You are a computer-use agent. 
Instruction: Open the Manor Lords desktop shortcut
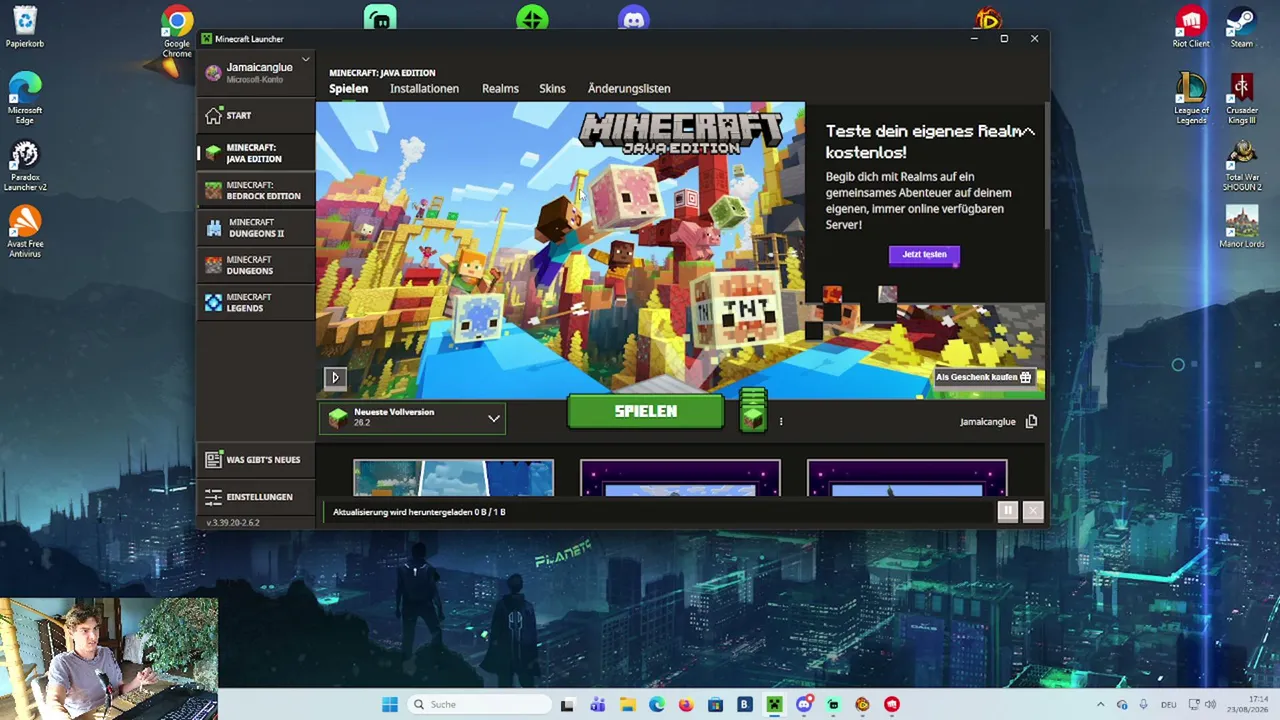pos(1242,228)
